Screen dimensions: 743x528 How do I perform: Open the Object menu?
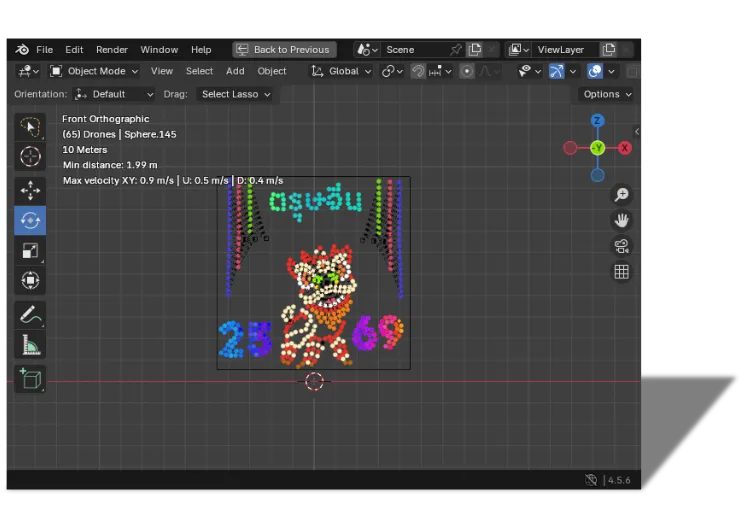(x=272, y=71)
